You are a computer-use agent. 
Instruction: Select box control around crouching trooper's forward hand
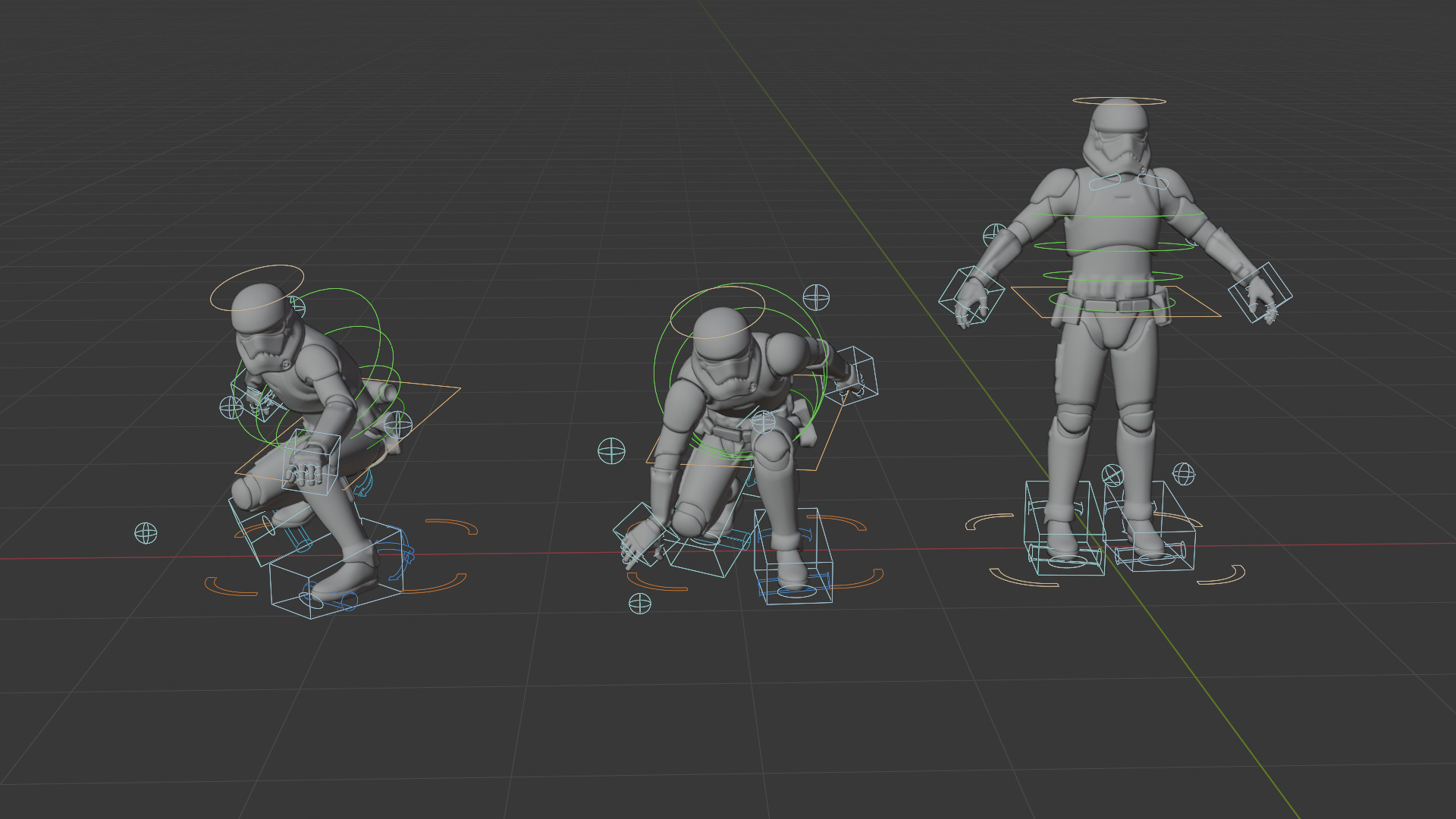[311, 463]
